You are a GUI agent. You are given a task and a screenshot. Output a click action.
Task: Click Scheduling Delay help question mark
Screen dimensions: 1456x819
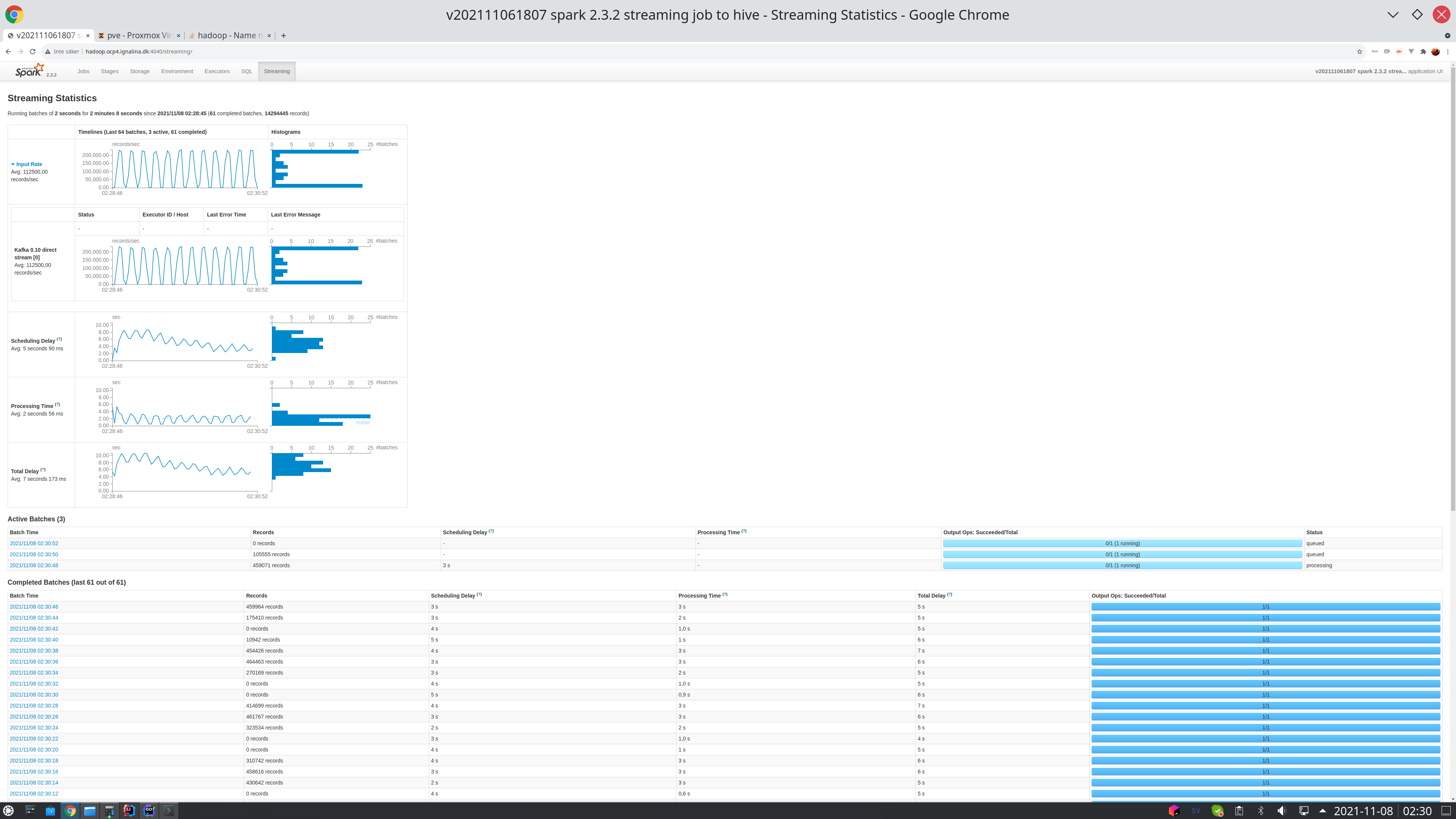pos(60,339)
